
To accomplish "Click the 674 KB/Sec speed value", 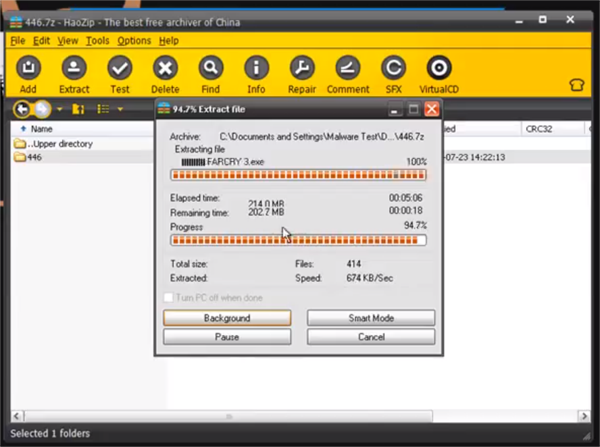I will [370, 278].
